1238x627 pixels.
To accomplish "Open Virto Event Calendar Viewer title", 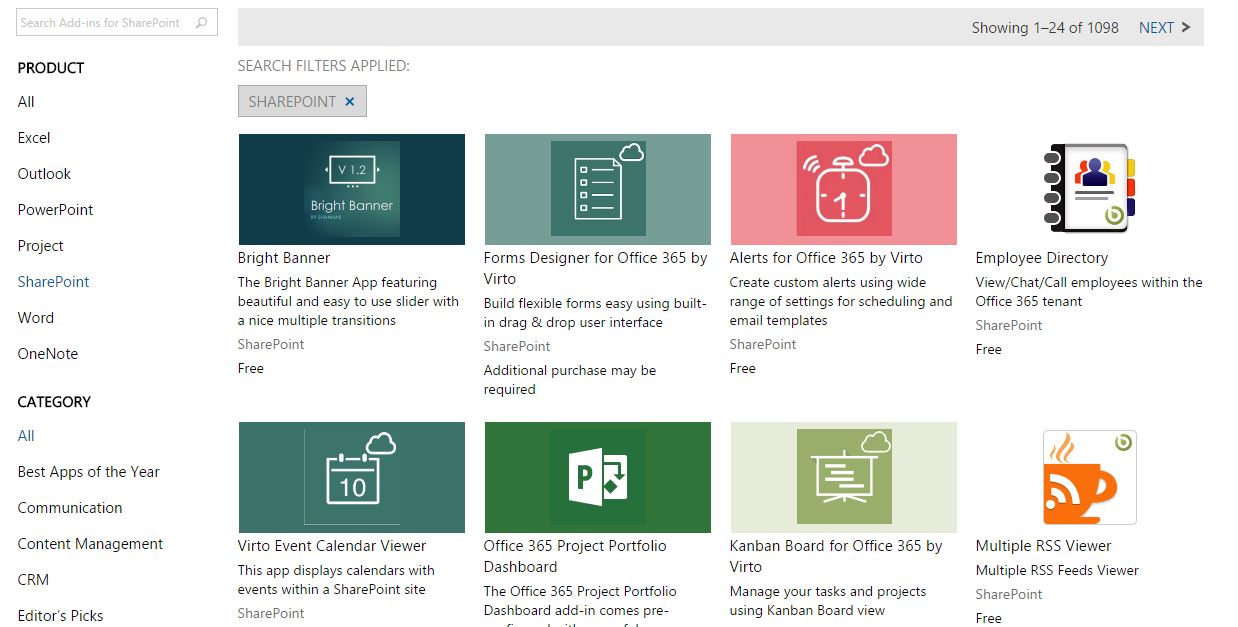I will 332,546.
